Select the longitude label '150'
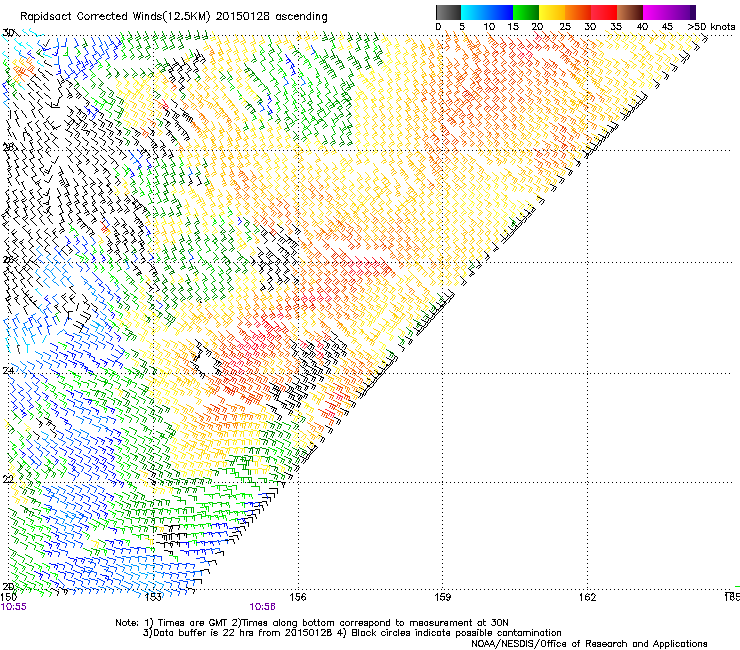The image size is (740, 650). (9, 597)
